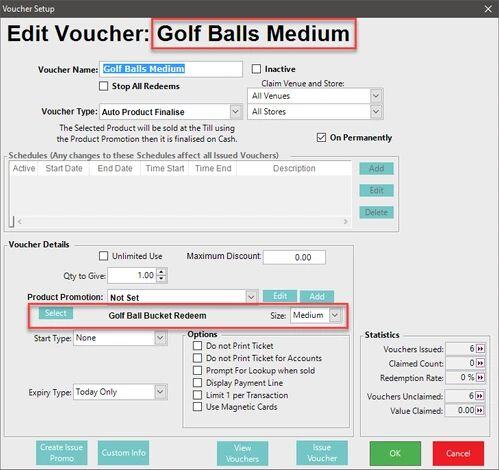Toggle Limit 1 per Transaction option
Screen dimensions: 499x470
pyautogui.click(x=197, y=395)
